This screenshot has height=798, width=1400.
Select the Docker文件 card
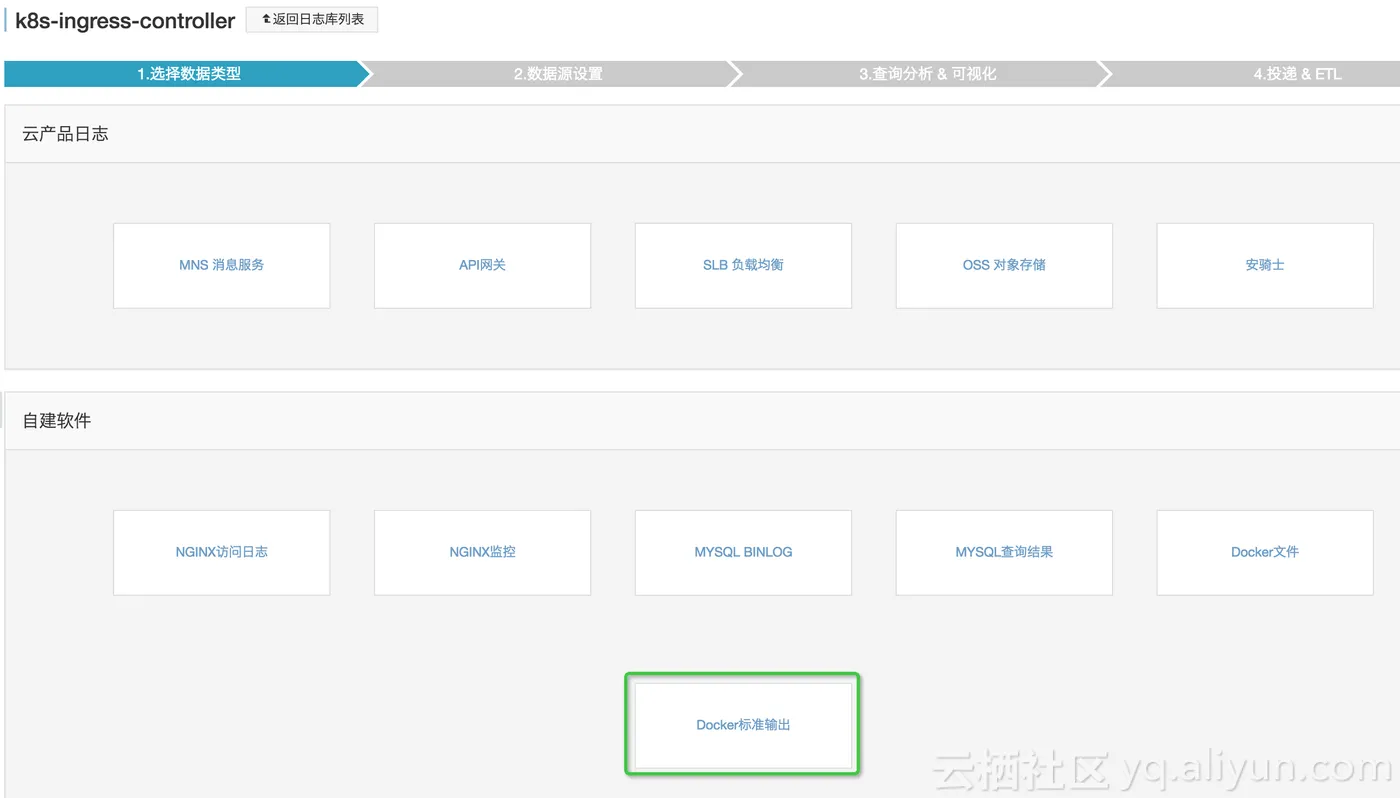[1265, 552]
